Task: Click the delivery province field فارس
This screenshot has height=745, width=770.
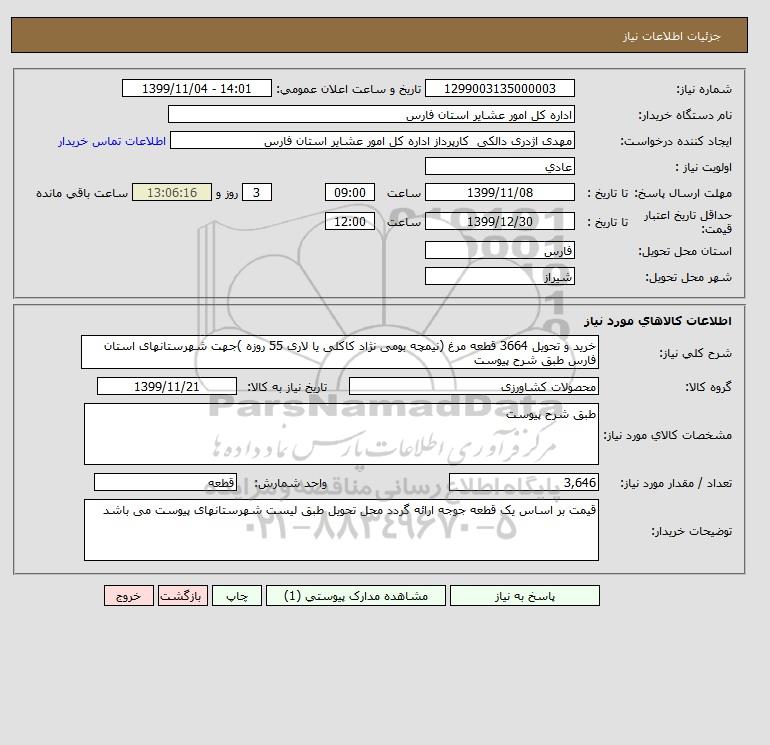Action: [x=499, y=250]
